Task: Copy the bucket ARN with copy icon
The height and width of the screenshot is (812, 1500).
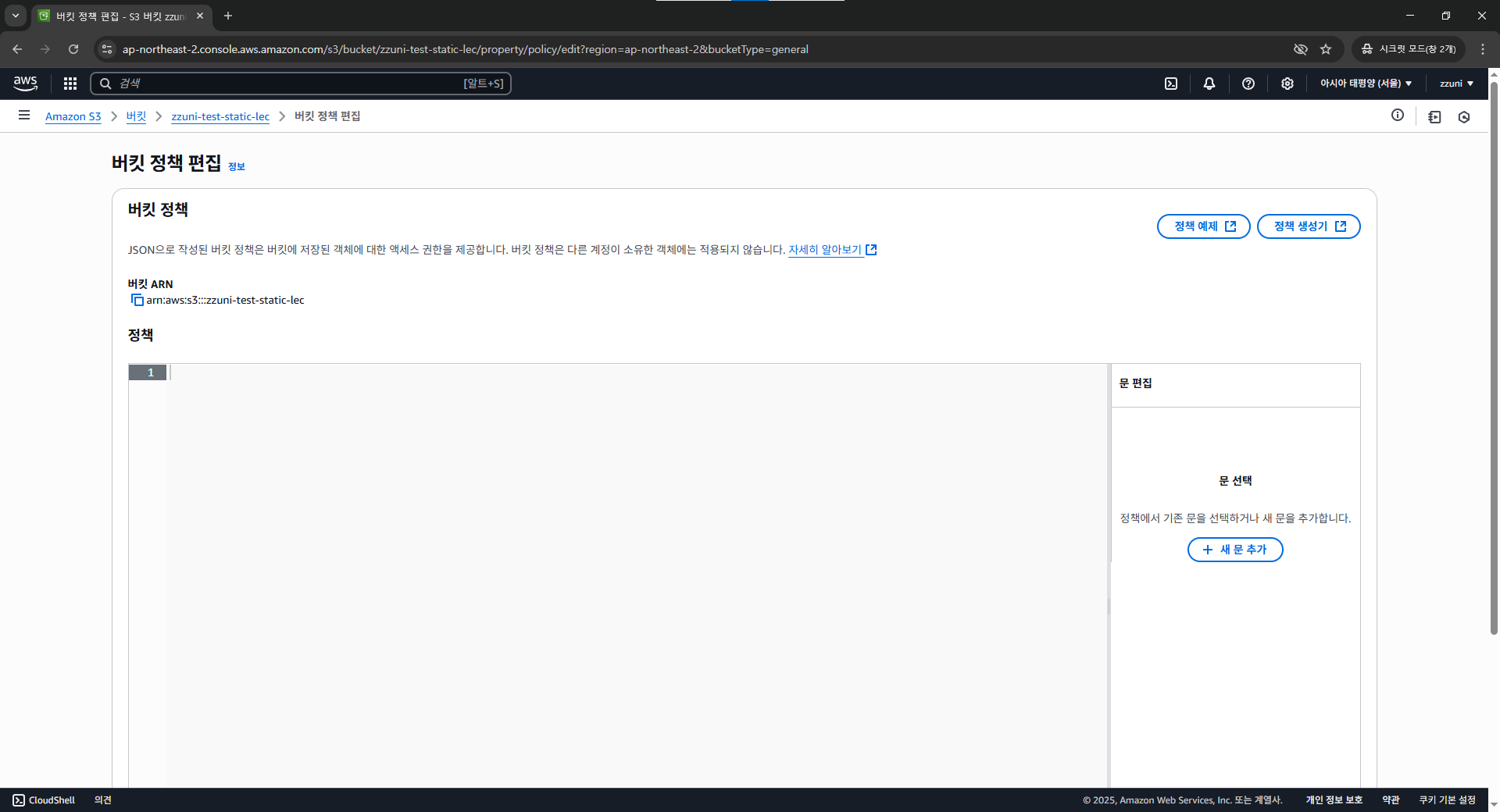Action: pyautogui.click(x=137, y=300)
